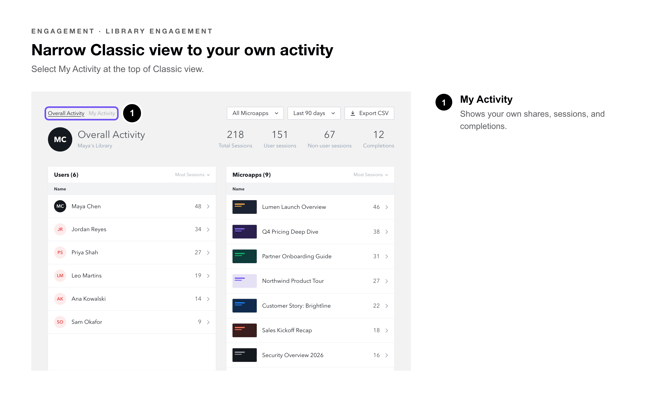Click the Sales Kickoff Recap title
Screen dimensions: 670x402
(287, 330)
